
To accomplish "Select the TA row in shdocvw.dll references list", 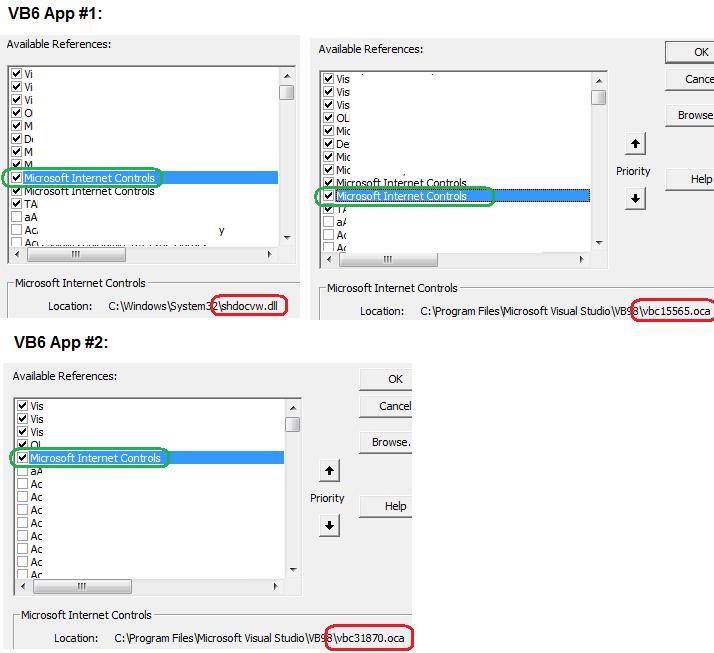I will click(x=31, y=204).
